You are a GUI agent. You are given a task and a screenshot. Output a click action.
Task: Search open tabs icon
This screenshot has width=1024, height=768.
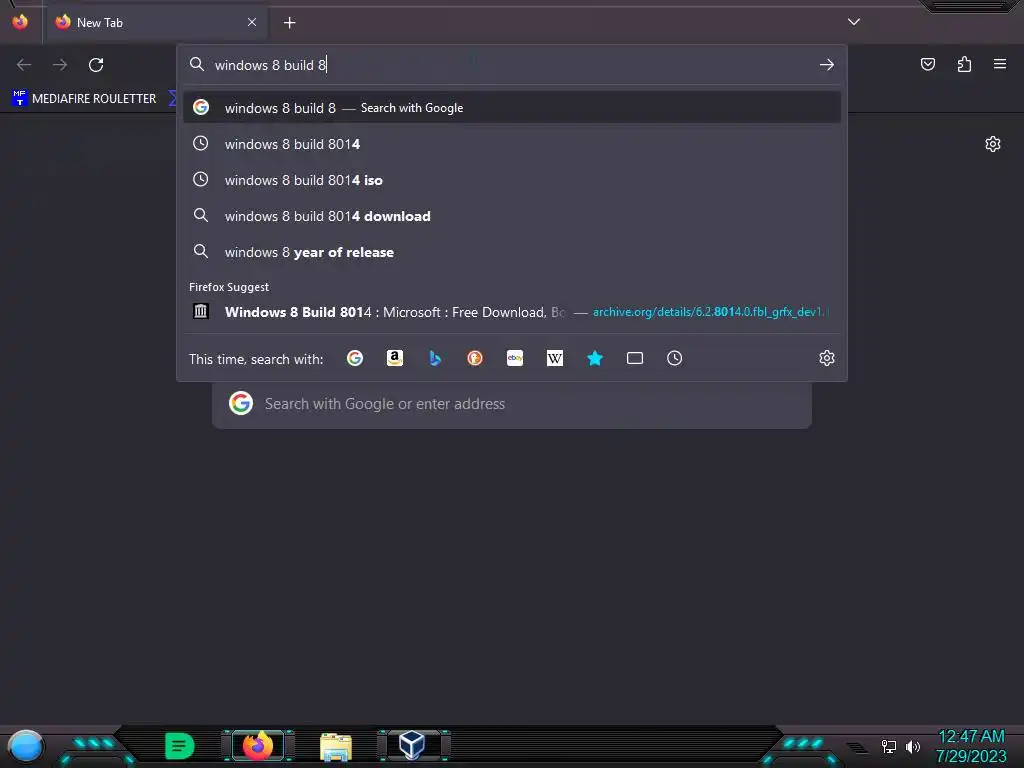click(x=635, y=358)
